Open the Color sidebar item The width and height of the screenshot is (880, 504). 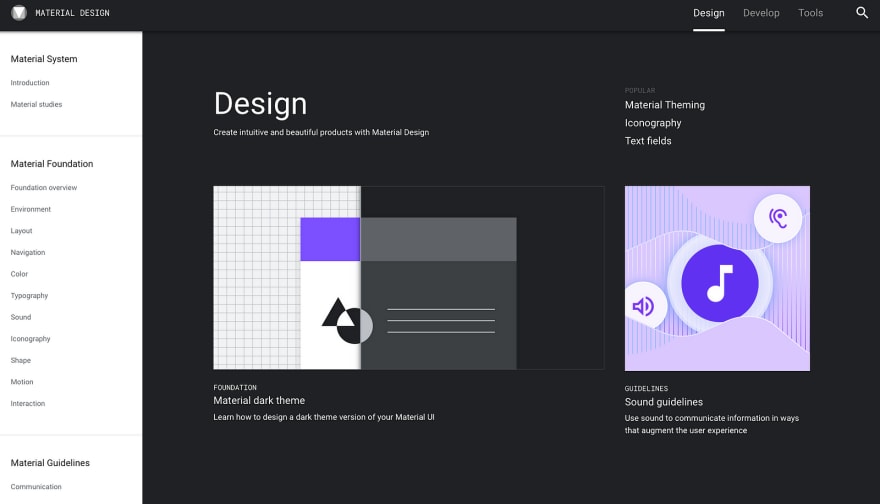(19, 274)
